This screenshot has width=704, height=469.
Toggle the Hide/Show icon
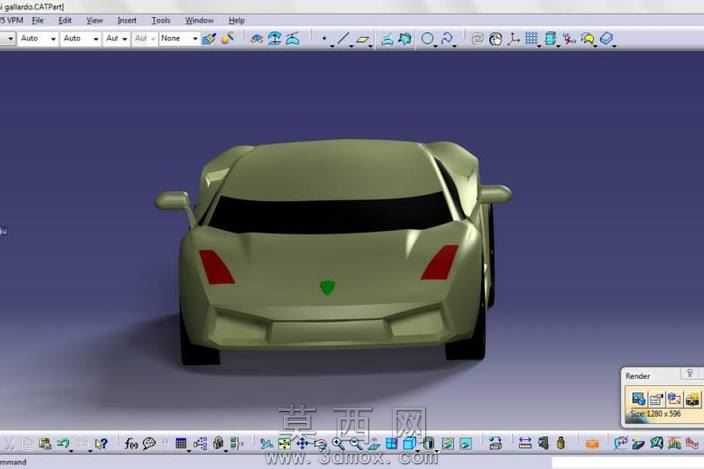tap(447, 443)
